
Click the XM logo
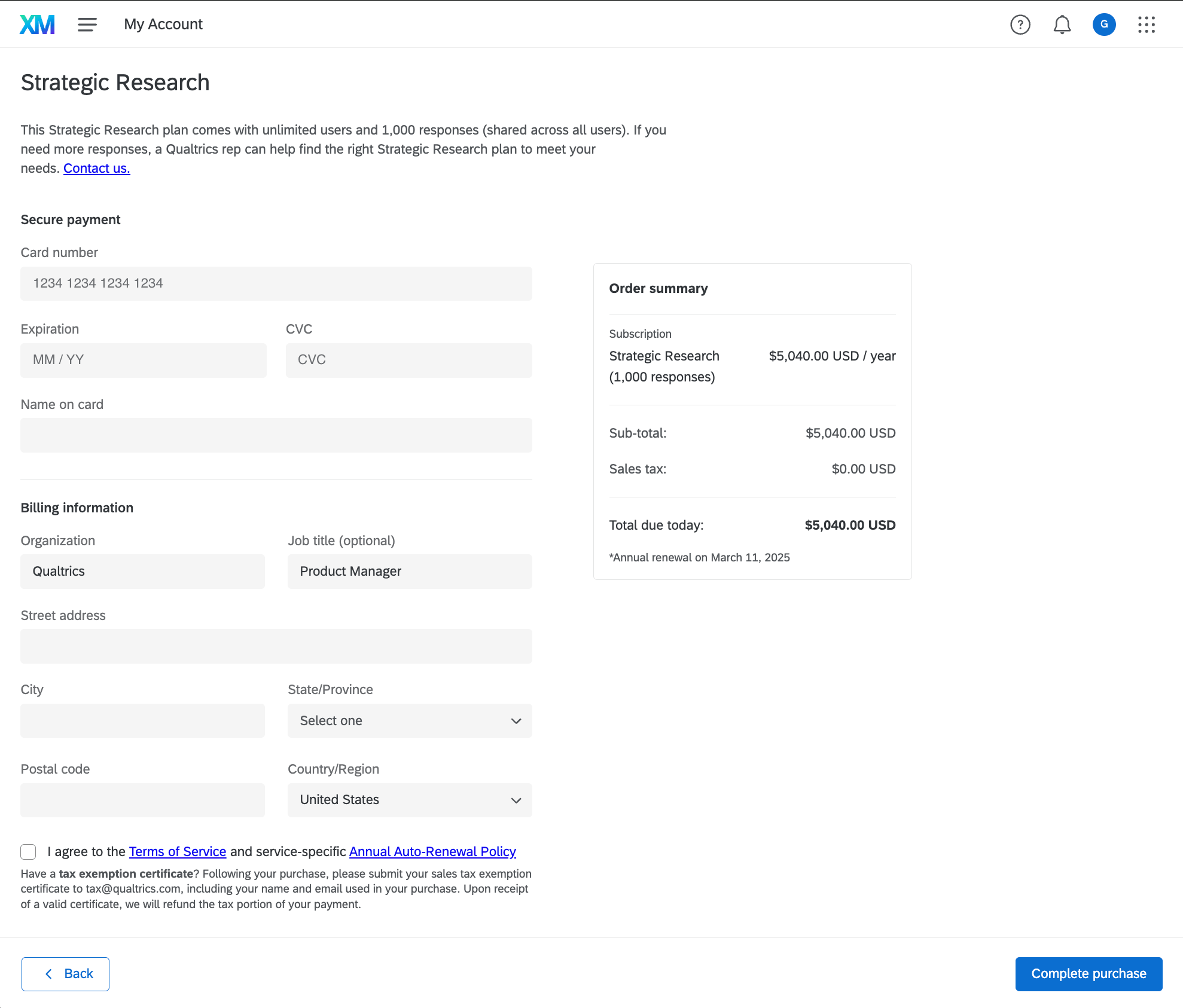tap(37, 25)
